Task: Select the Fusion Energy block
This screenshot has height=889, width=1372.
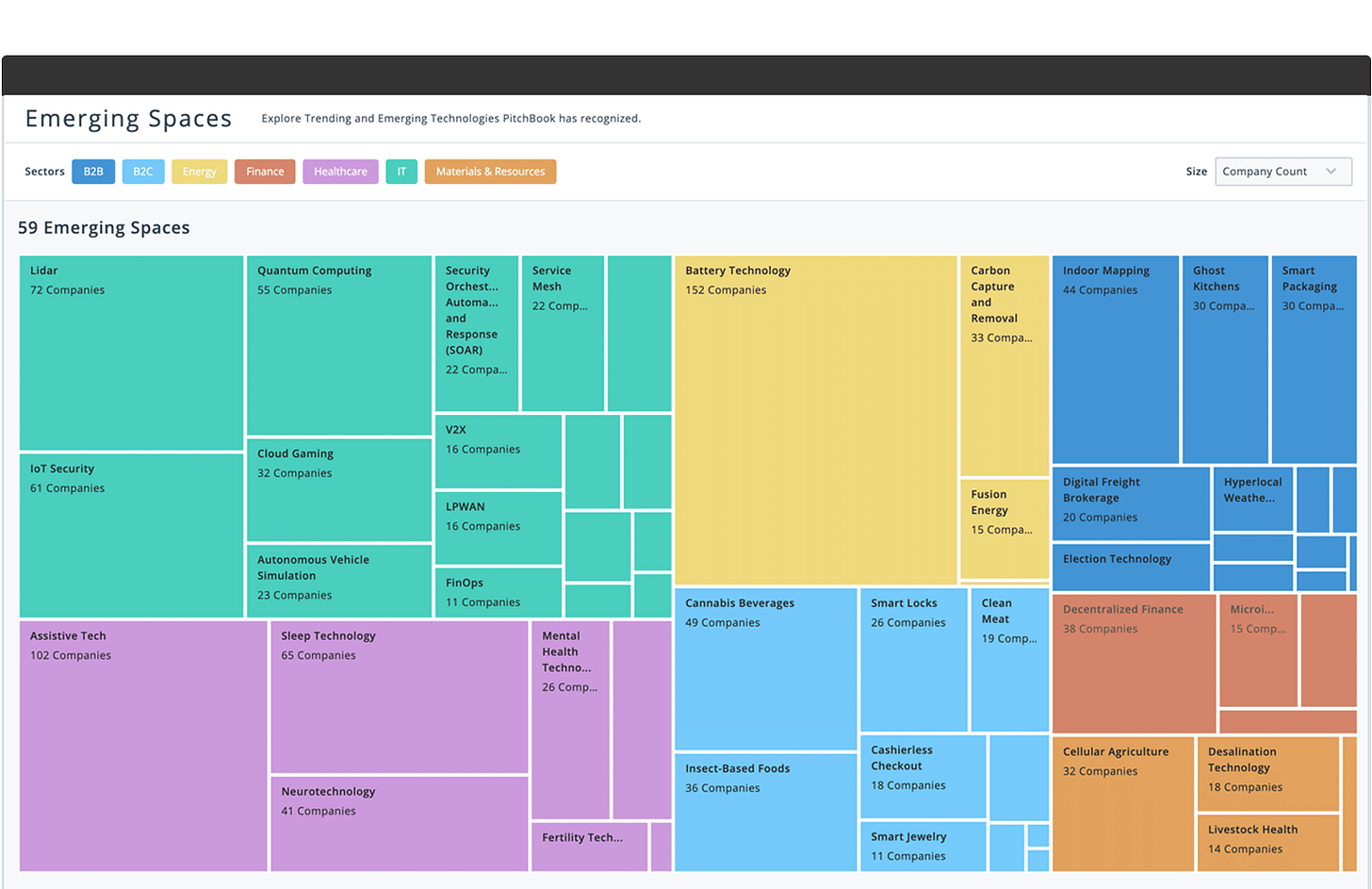Action: [x=1004, y=528]
